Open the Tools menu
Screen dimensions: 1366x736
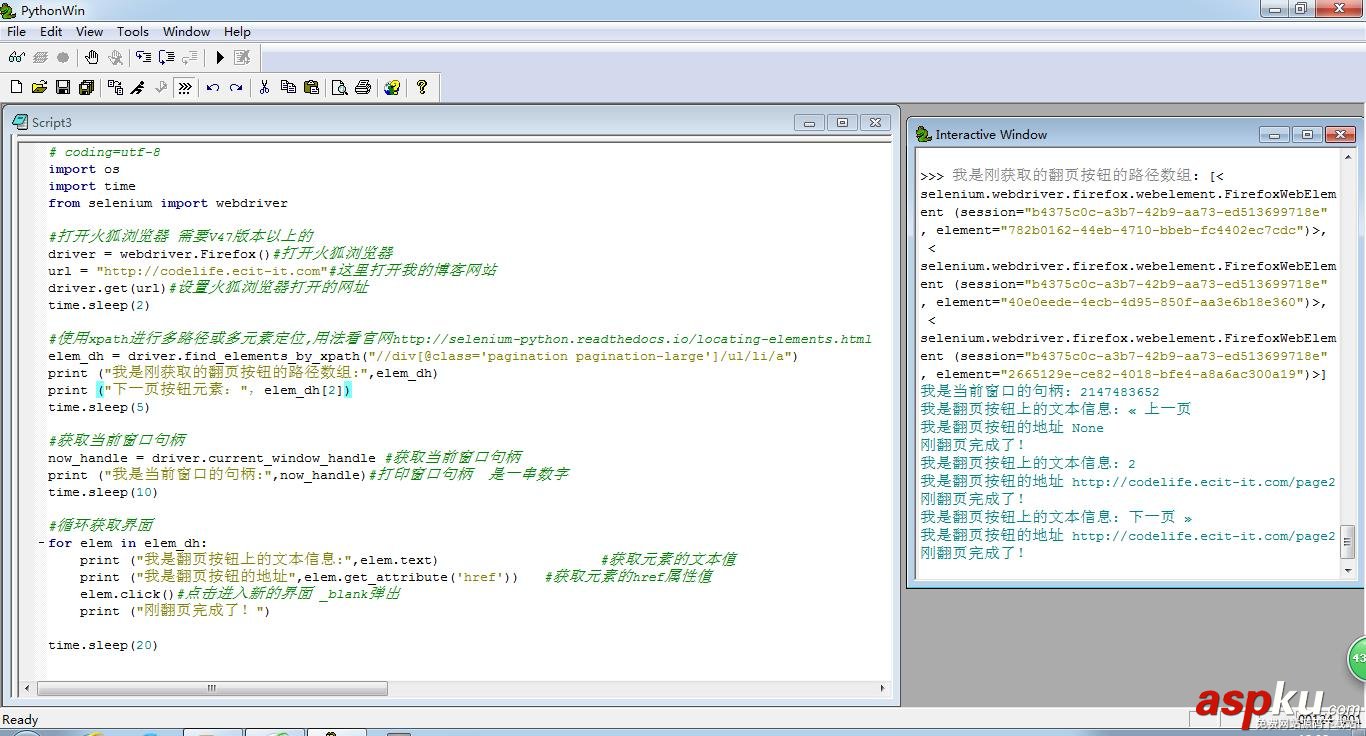[132, 31]
